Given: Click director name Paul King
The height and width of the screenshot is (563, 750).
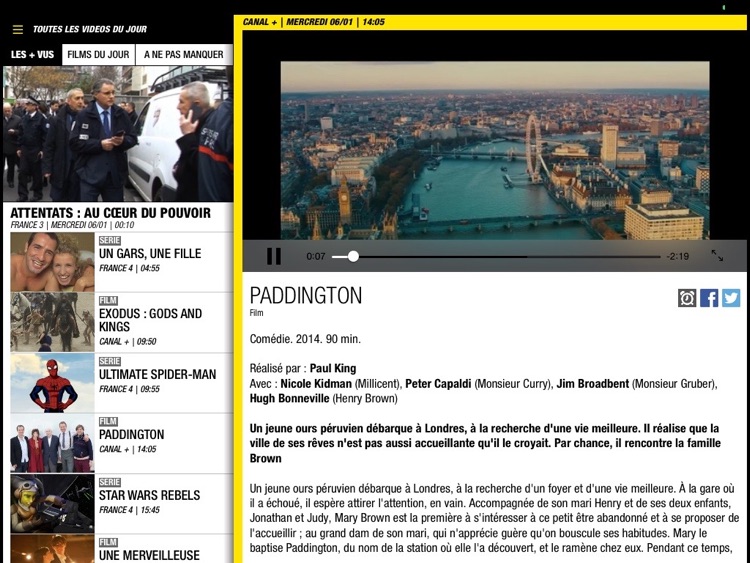Looking at the screenshot, I should [x=333, y=368].
